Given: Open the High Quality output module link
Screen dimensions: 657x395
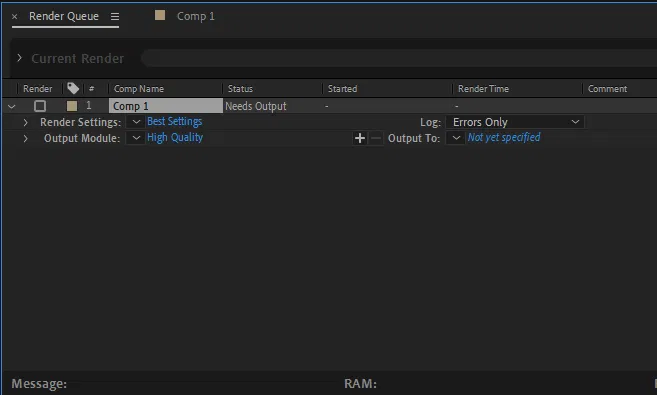Looking at the screenshot, I should (175, 137).
